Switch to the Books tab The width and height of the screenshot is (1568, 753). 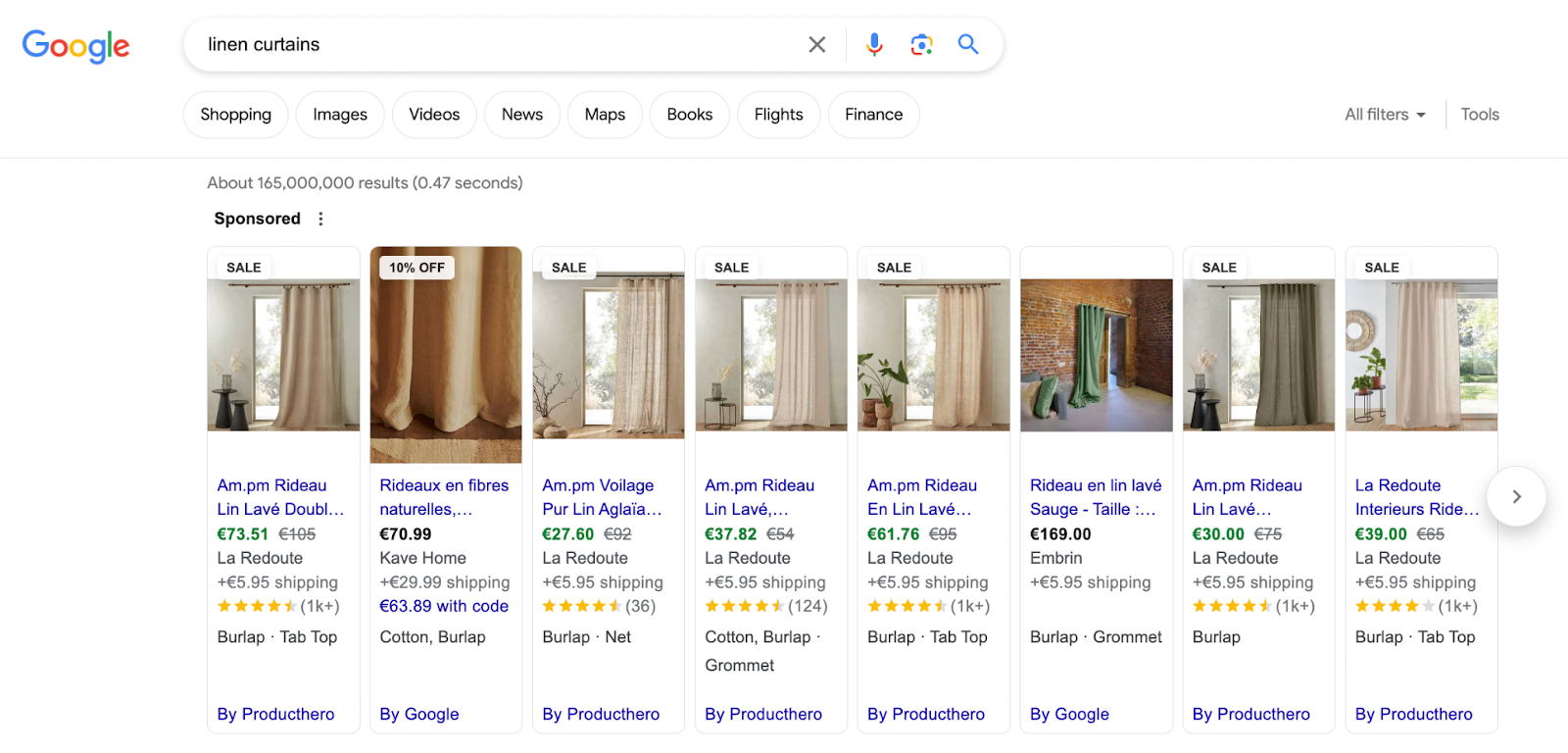(x=690, y=115)
